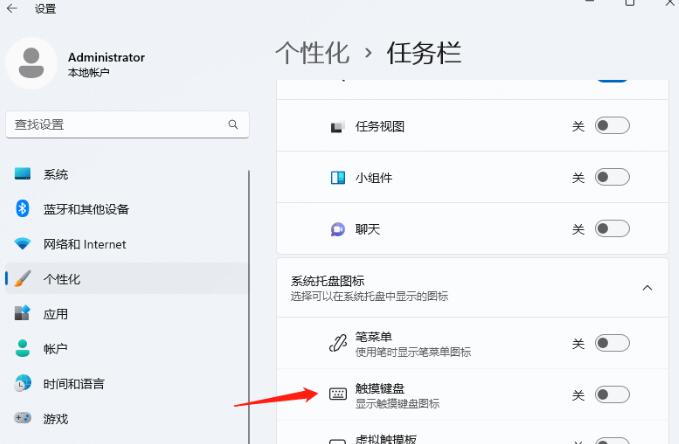Click the 任务视图 label text

(x=380, y=126)
